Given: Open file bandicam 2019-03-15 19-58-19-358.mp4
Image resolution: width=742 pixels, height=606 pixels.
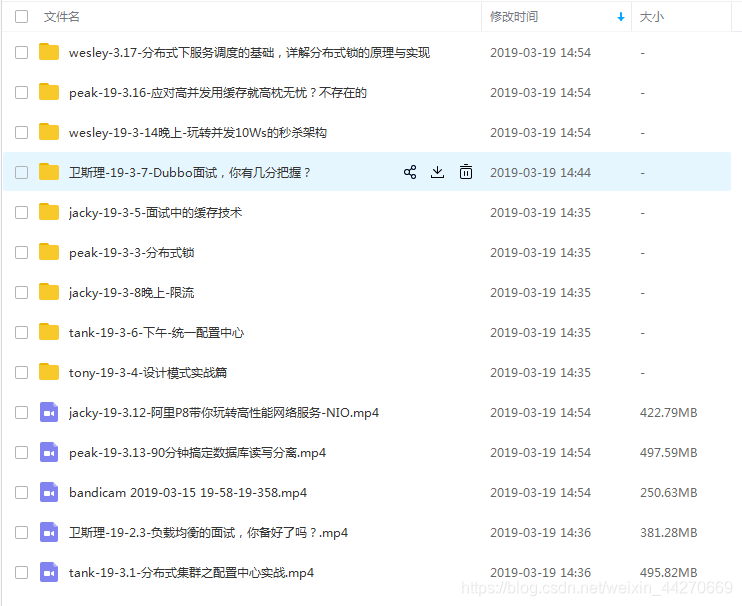Looking at the screenshot, I should 188,492.
